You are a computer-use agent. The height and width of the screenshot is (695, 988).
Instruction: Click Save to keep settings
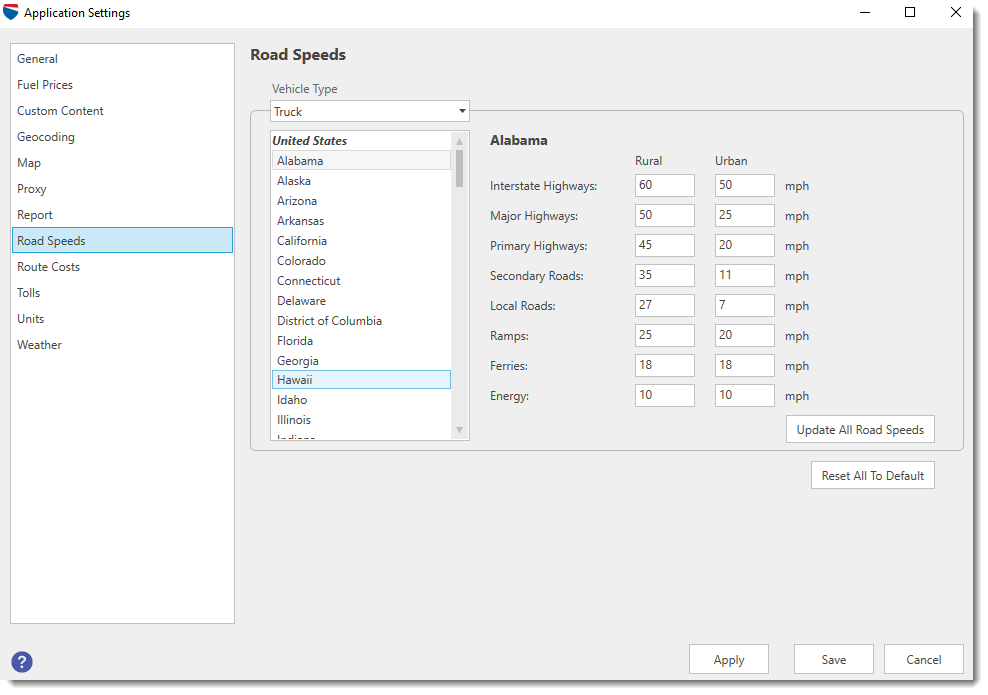833,660
